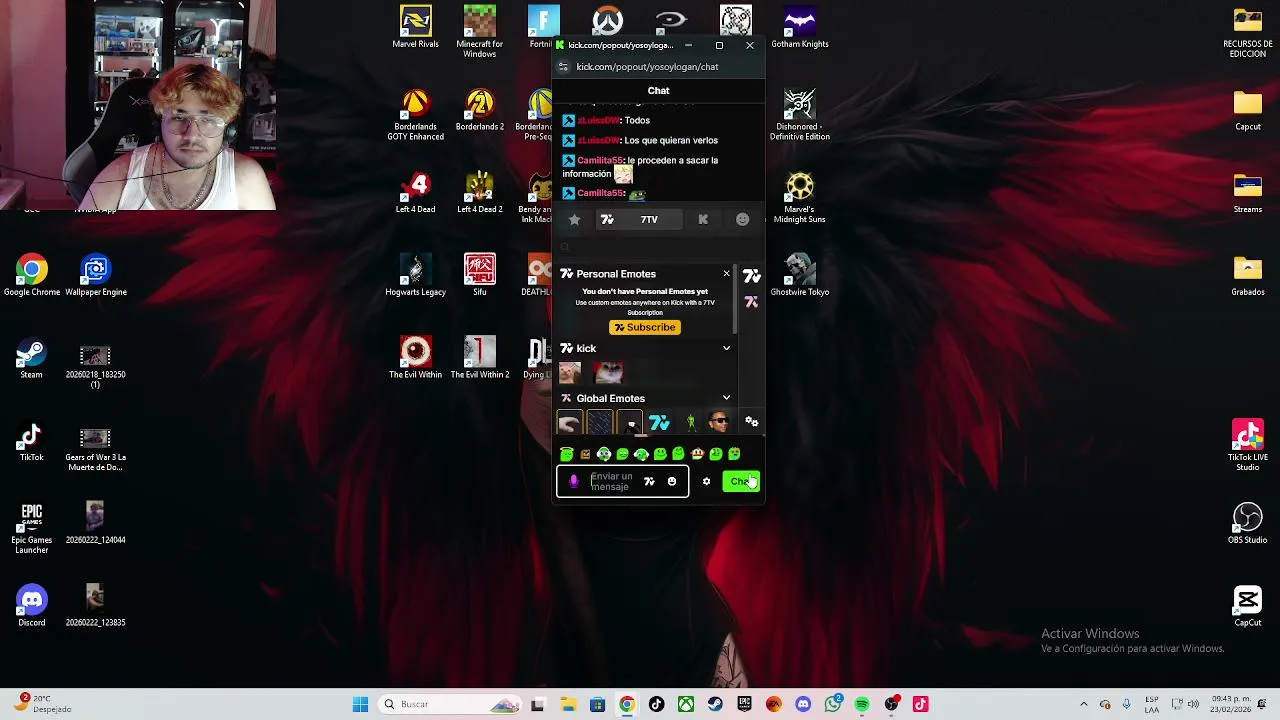The image size is (1280, 720).
Task: Open chat settings gear beside Chat button
Action: (706, 482)
